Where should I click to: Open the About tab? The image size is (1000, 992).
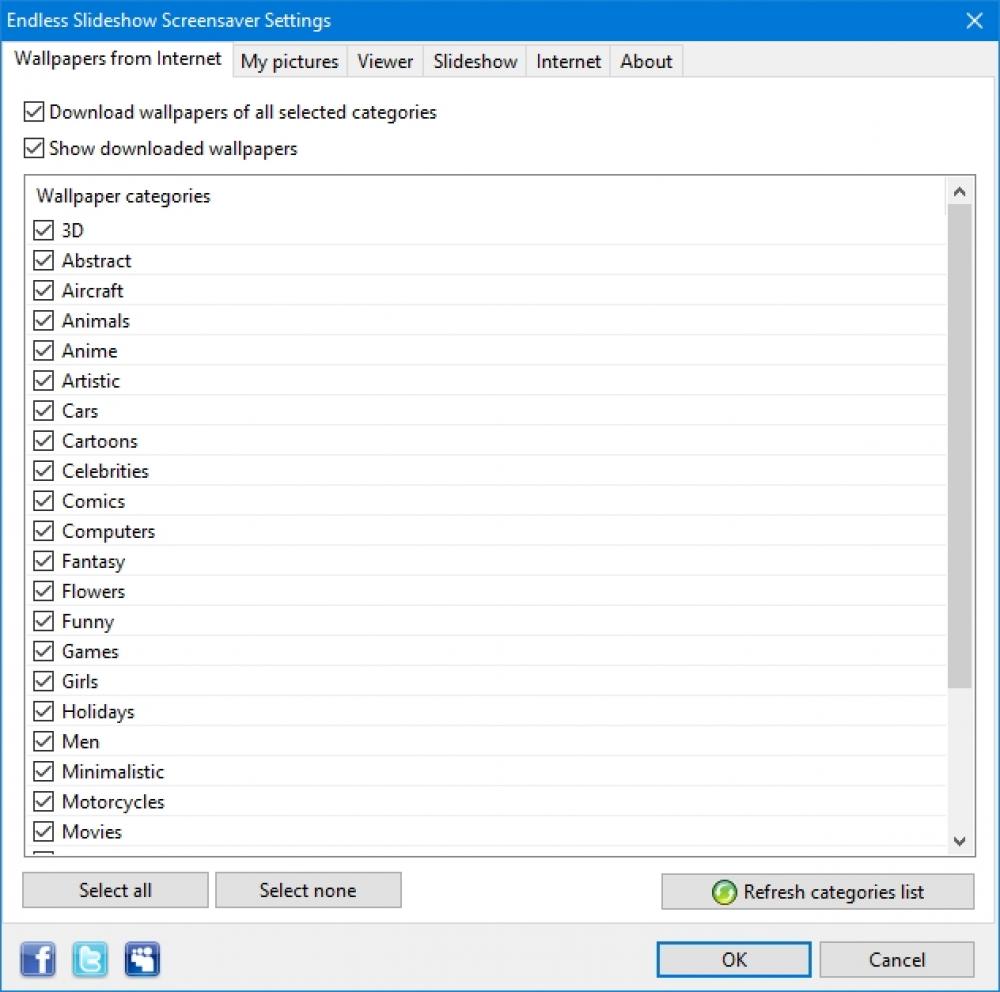coord(645,61)
